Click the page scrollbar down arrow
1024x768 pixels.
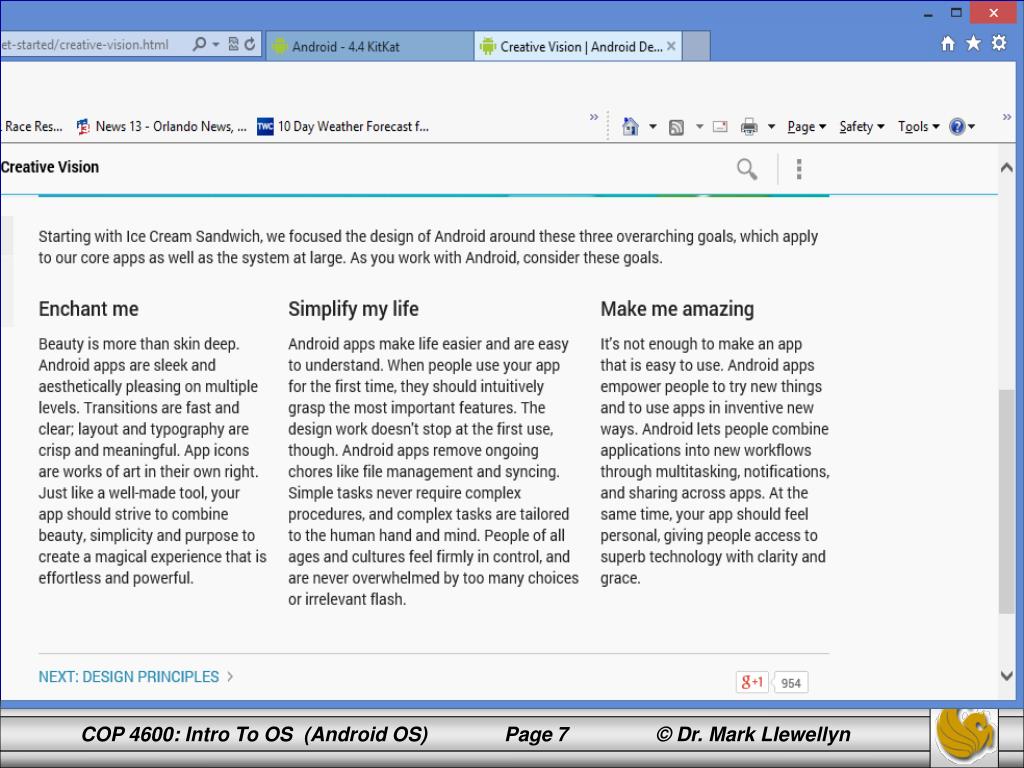(x=1007, y=675)
